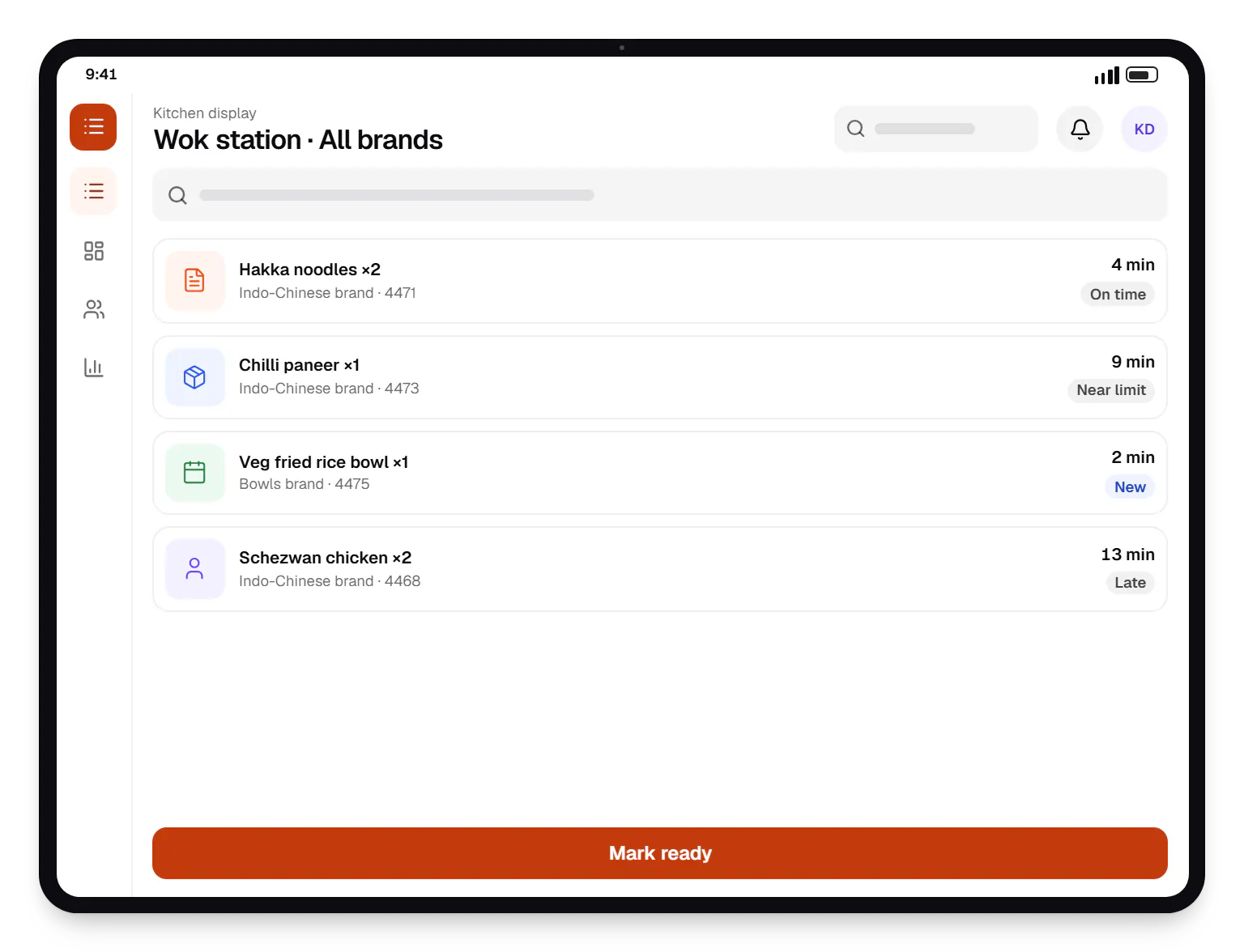The image size is (1244, 952).
Task: Click the Wok station · All brands heading
Action: [x=298, y=140]
